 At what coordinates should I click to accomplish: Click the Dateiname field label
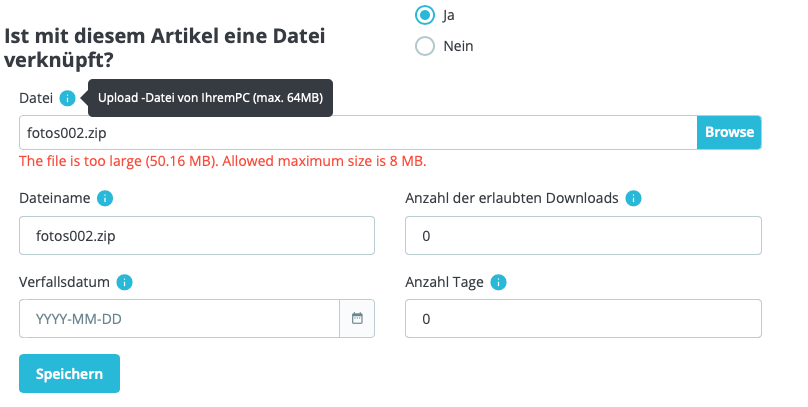55,198
